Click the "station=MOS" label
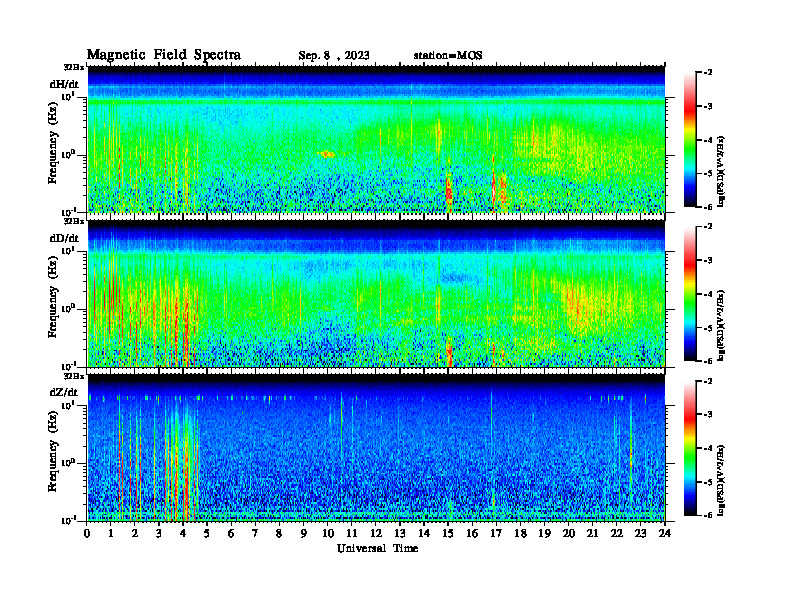792x612 pixels. click(448, 56)
